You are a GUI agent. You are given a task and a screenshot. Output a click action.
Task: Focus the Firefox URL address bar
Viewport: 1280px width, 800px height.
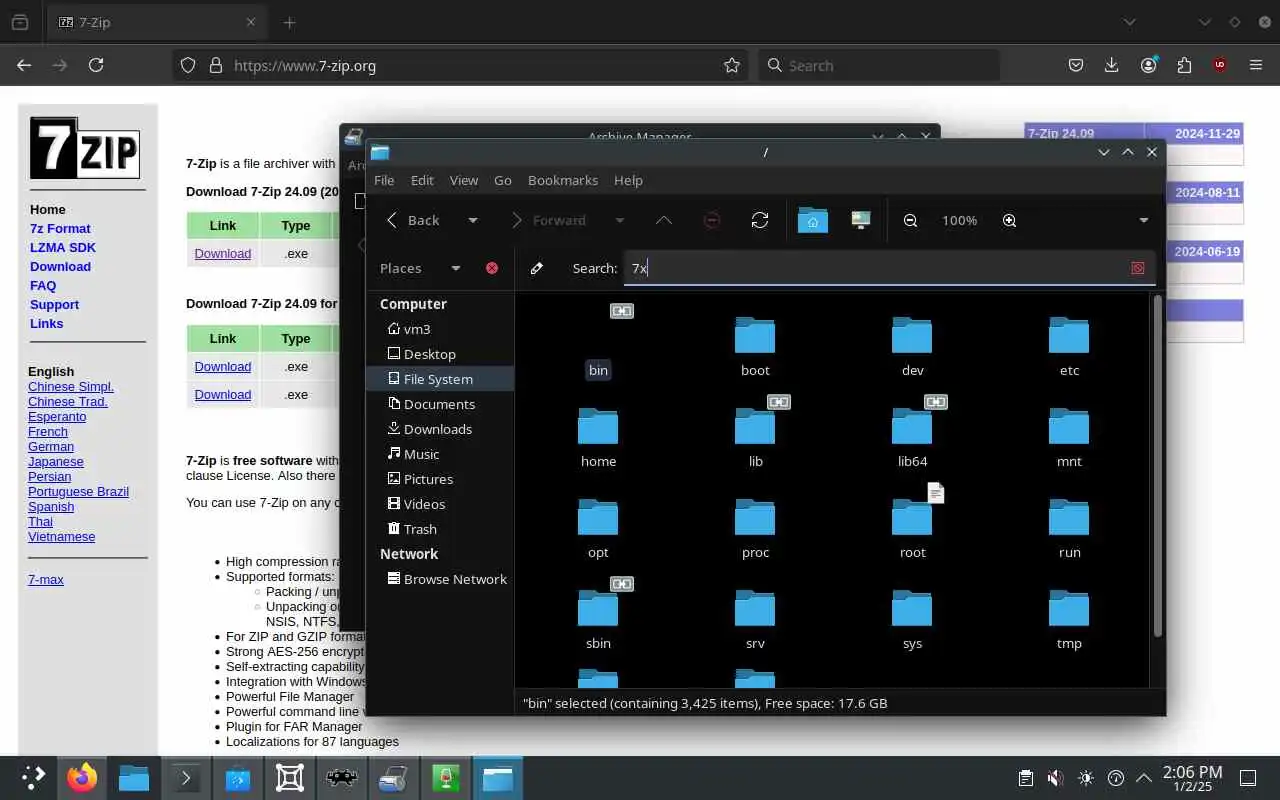460,65
